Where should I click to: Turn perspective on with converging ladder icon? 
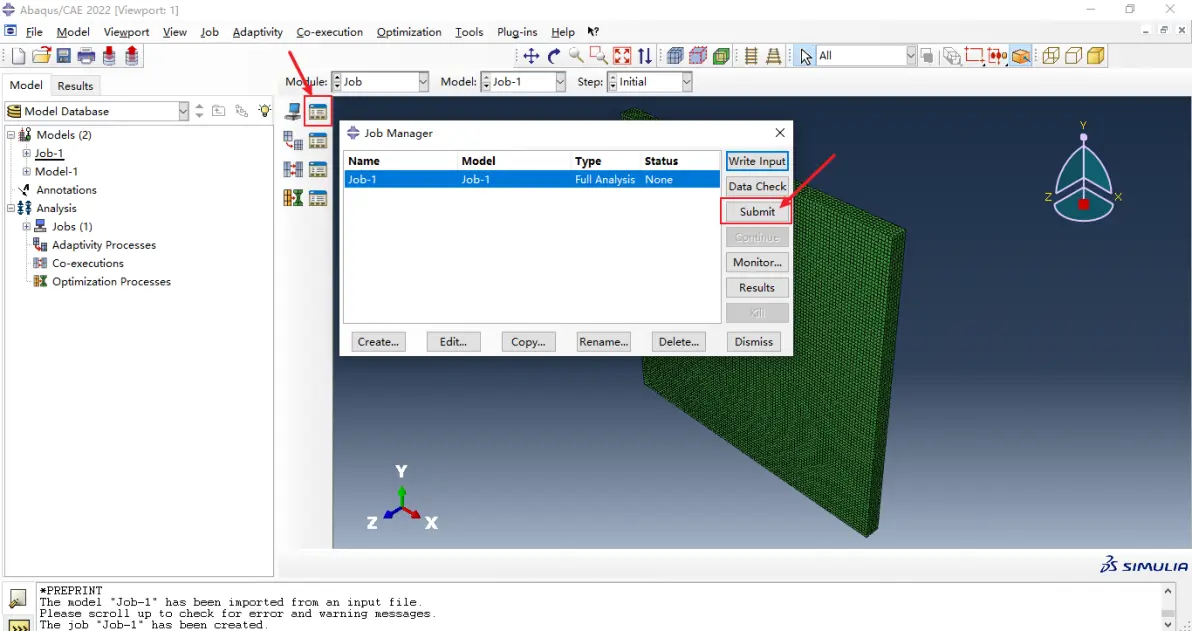(774, 55)
